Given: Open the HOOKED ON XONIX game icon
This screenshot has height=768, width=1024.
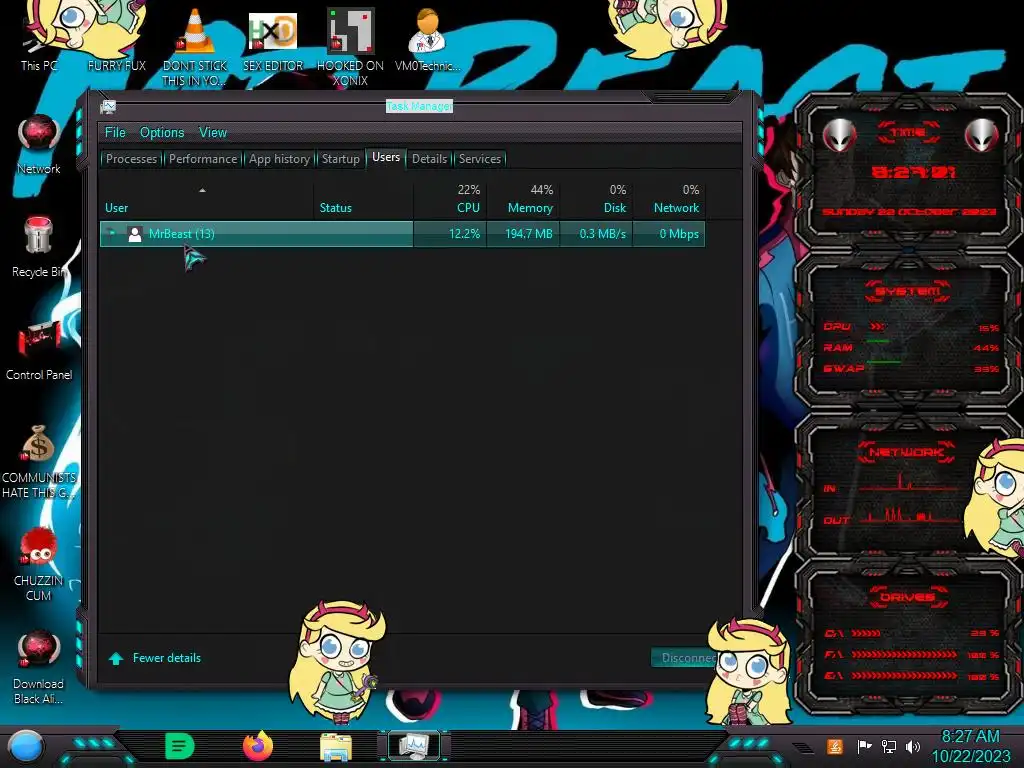Looking at the screenshot, I should (x=350, y=46).
